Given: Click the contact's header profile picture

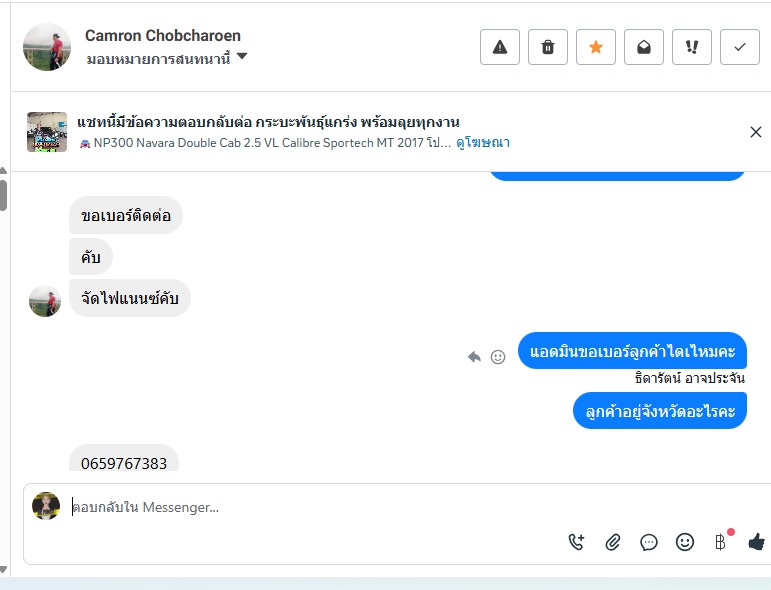Looking at the screenshot, I should point(47,47).
